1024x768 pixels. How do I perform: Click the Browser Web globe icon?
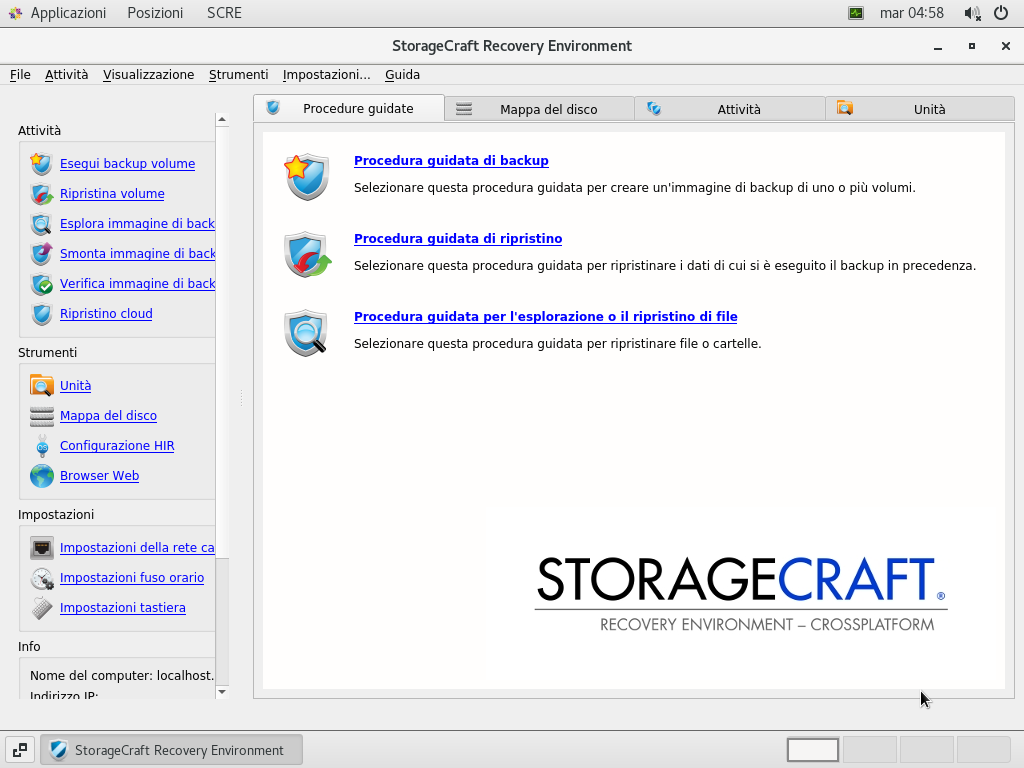[41, 475]
